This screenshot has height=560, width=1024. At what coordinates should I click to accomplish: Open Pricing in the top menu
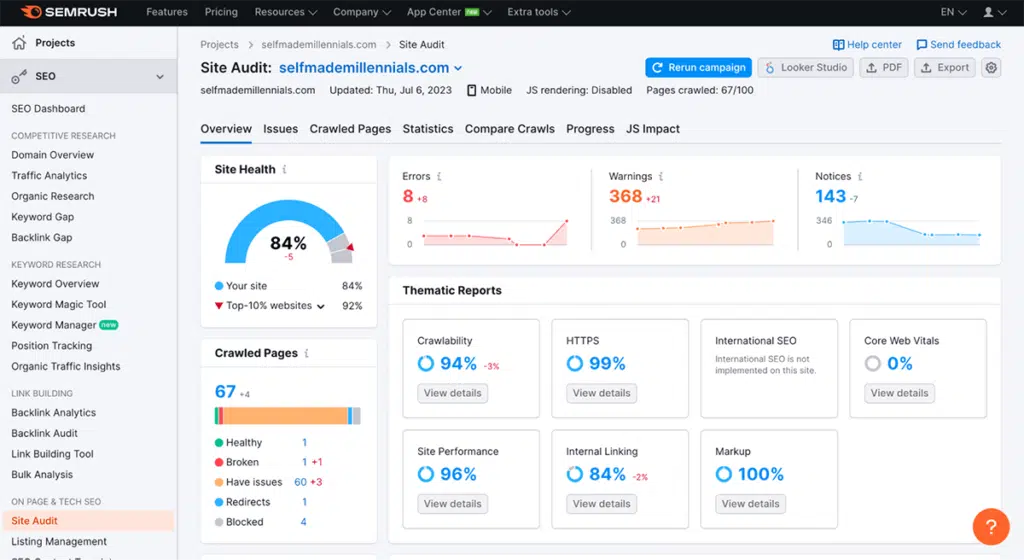coord(221,12)
